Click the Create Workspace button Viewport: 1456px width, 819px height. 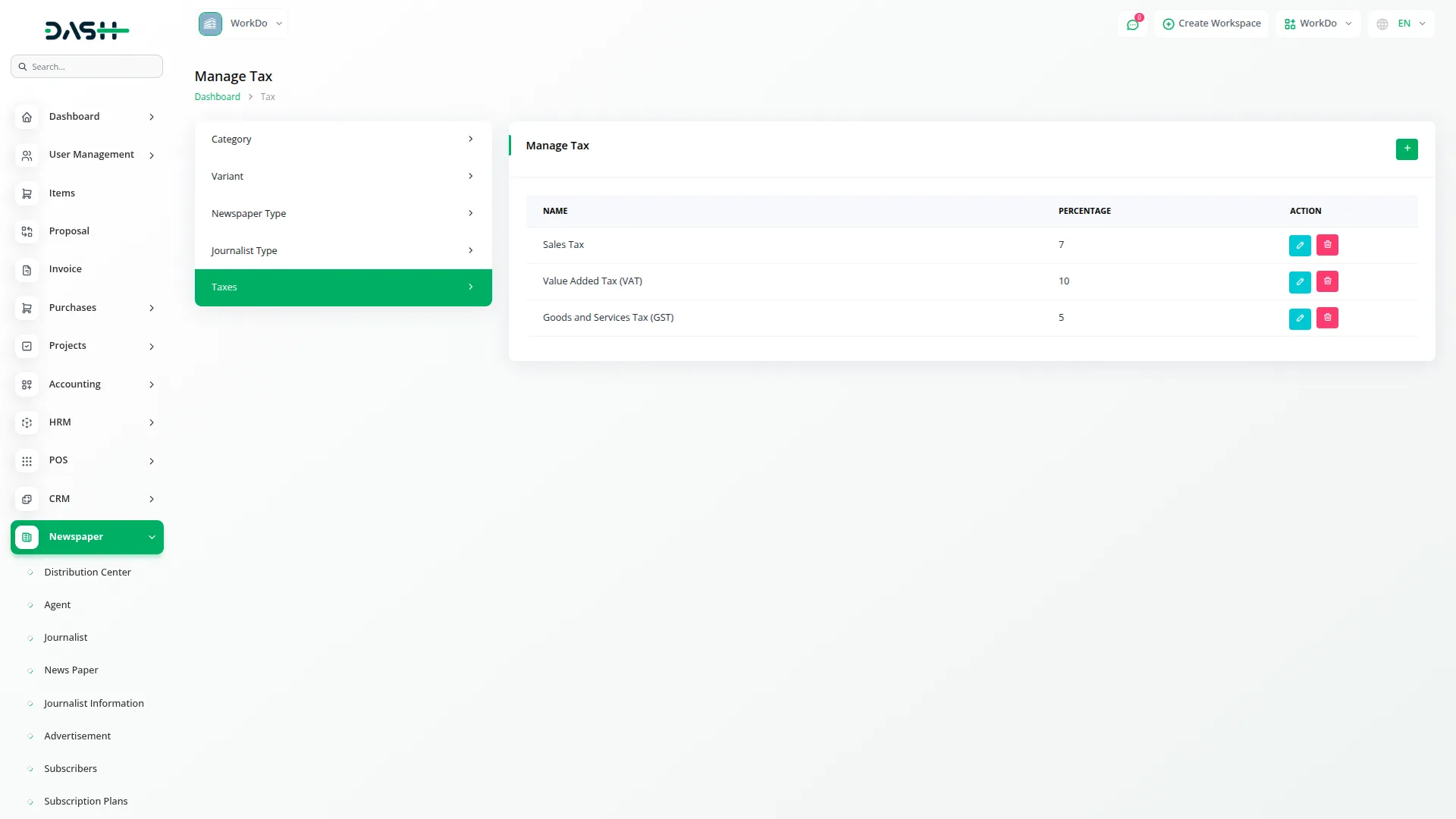click(1211, 24)
